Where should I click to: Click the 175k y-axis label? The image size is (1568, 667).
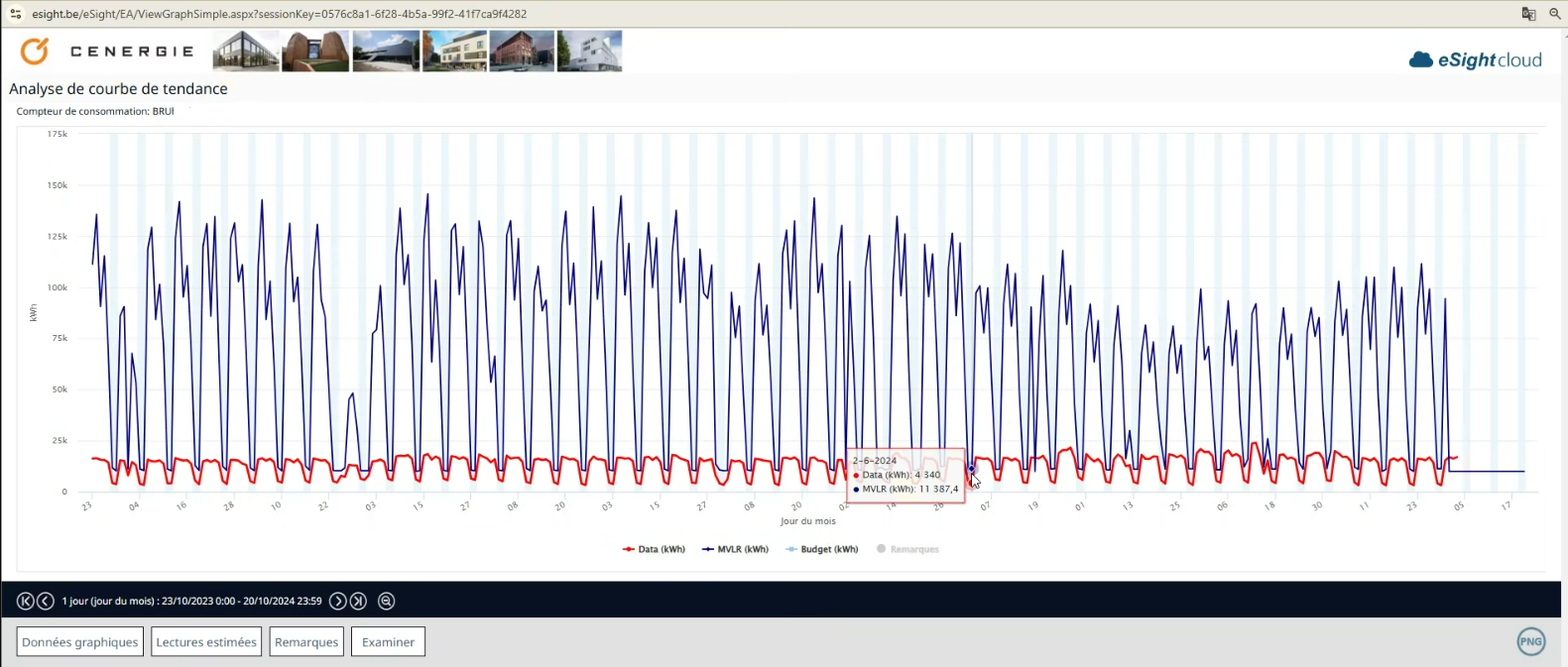tap(58, 133)
